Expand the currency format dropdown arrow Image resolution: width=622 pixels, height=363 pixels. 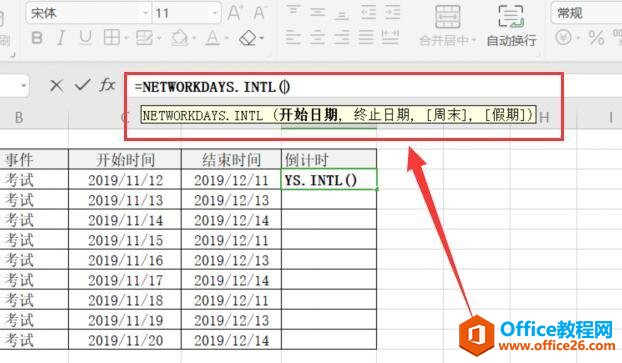click(x=578, y=38)
